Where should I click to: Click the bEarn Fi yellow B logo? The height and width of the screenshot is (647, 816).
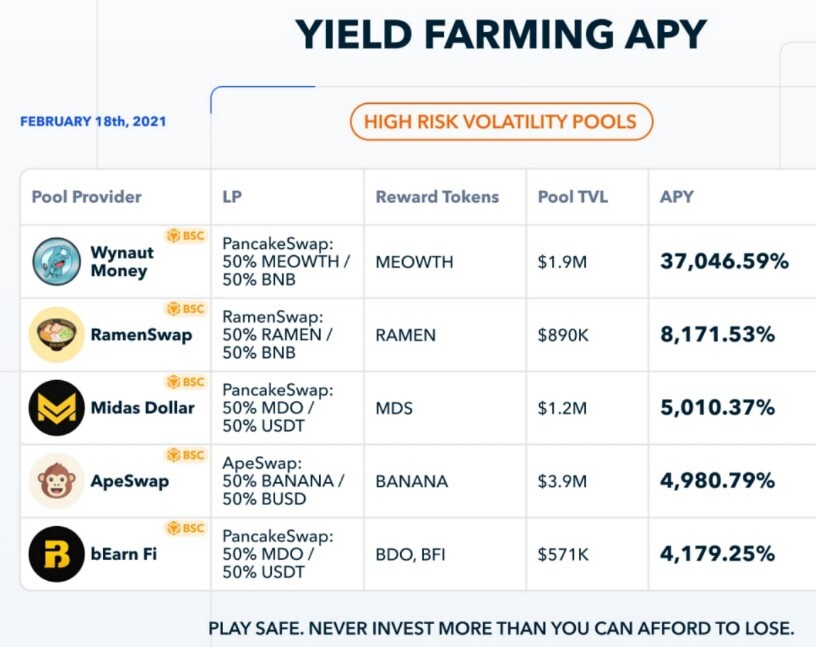coord(56,554)
